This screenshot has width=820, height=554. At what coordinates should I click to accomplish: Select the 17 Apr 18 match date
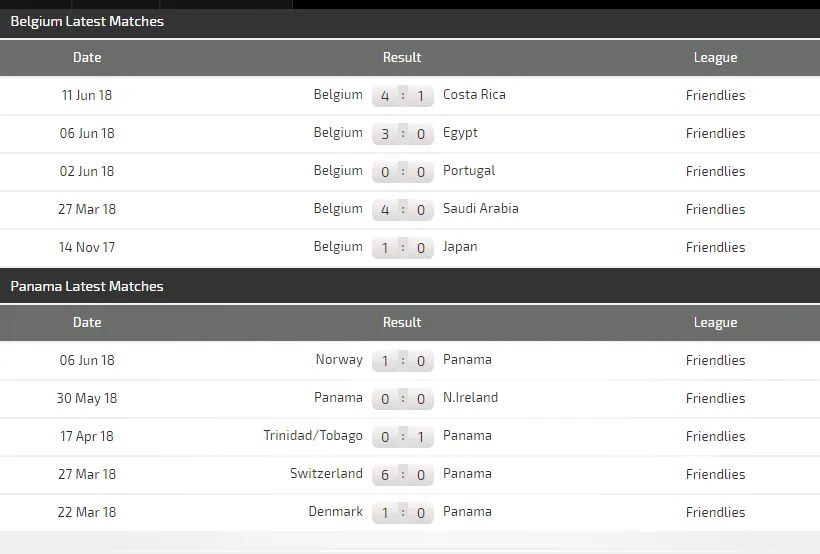(87, 436)
